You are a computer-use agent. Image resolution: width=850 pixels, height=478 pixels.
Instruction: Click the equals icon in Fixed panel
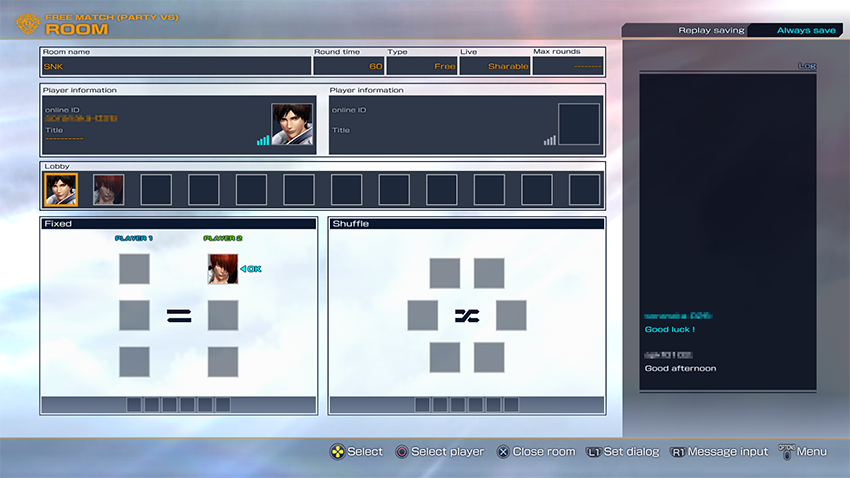point(179,316)
